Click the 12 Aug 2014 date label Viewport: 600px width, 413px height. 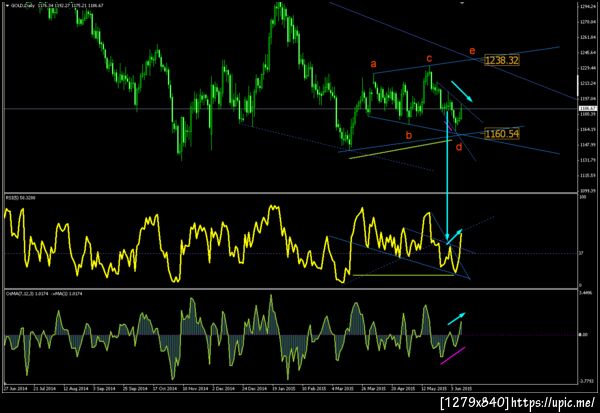[75, 389]
